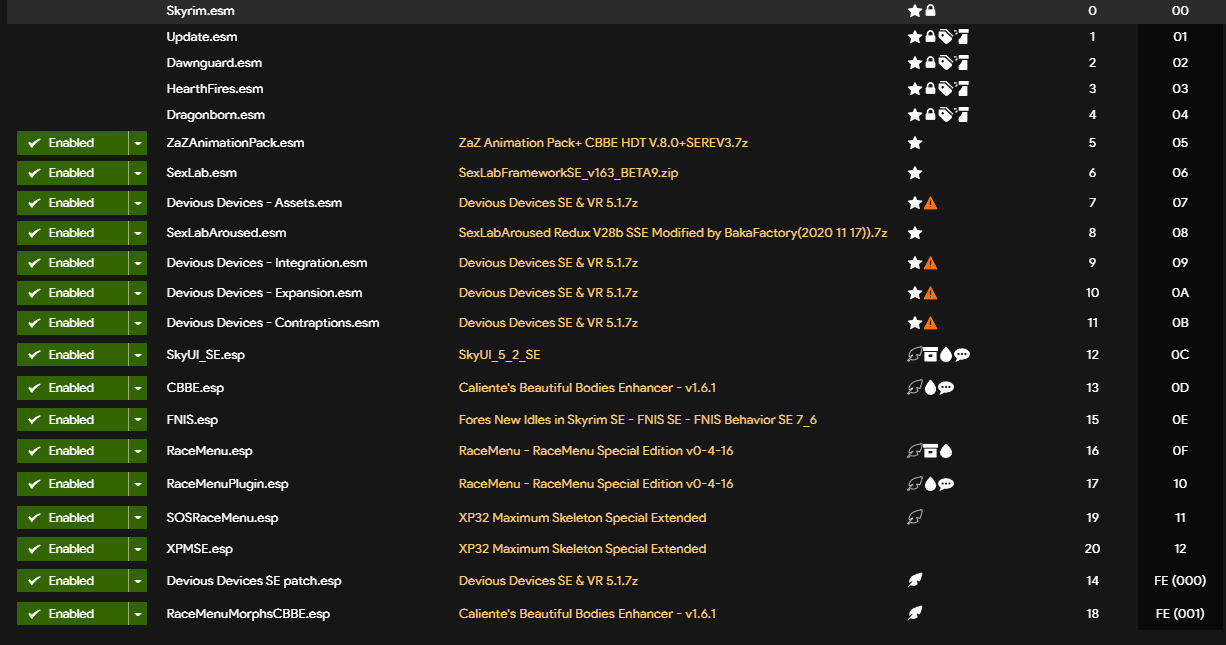
Task: Click the cleaning spray icon for Dawnguard.esm
Action: pyautogui.click(x=962, y=63)
